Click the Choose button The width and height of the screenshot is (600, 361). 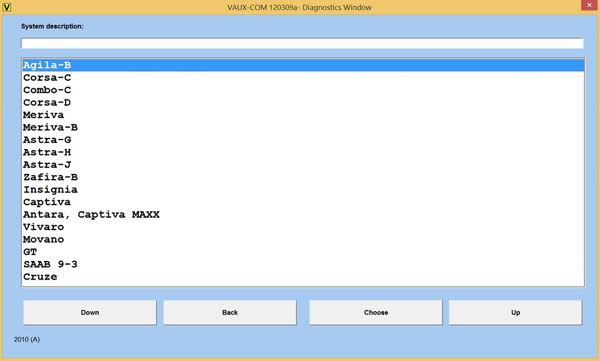pos(376,312)
